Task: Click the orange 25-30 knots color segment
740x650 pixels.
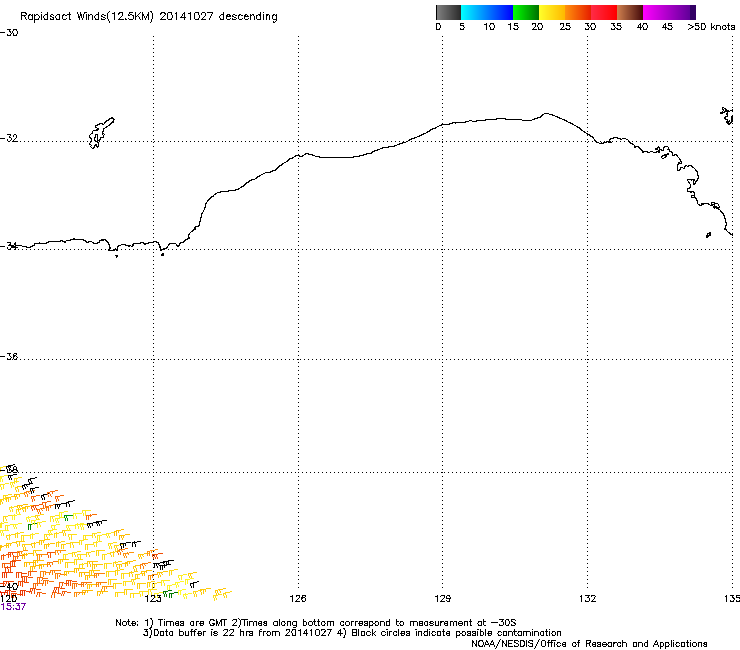Action: 578,12
